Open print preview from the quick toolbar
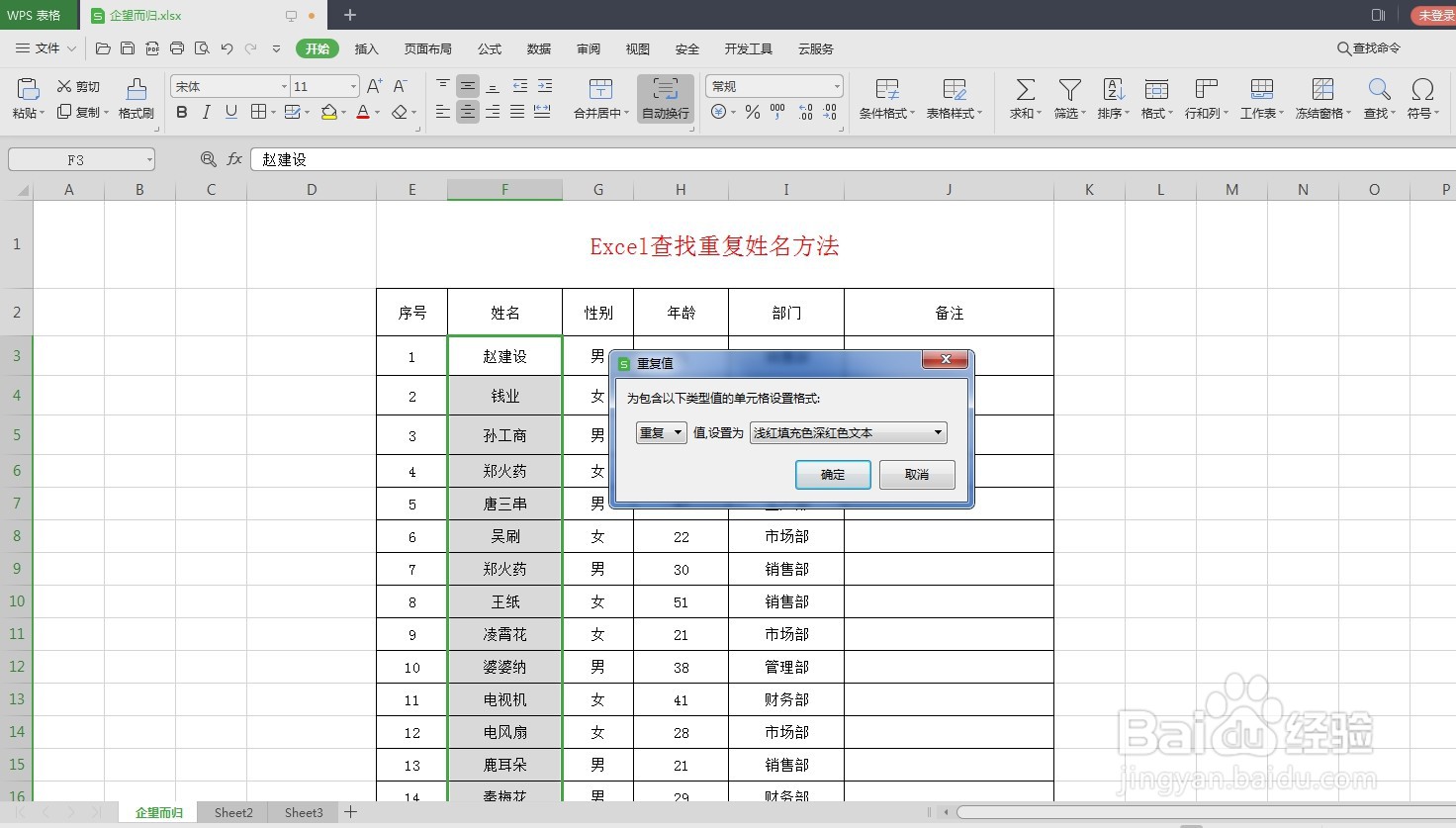This screenshot has height=828, width=1456. point(202,48)
